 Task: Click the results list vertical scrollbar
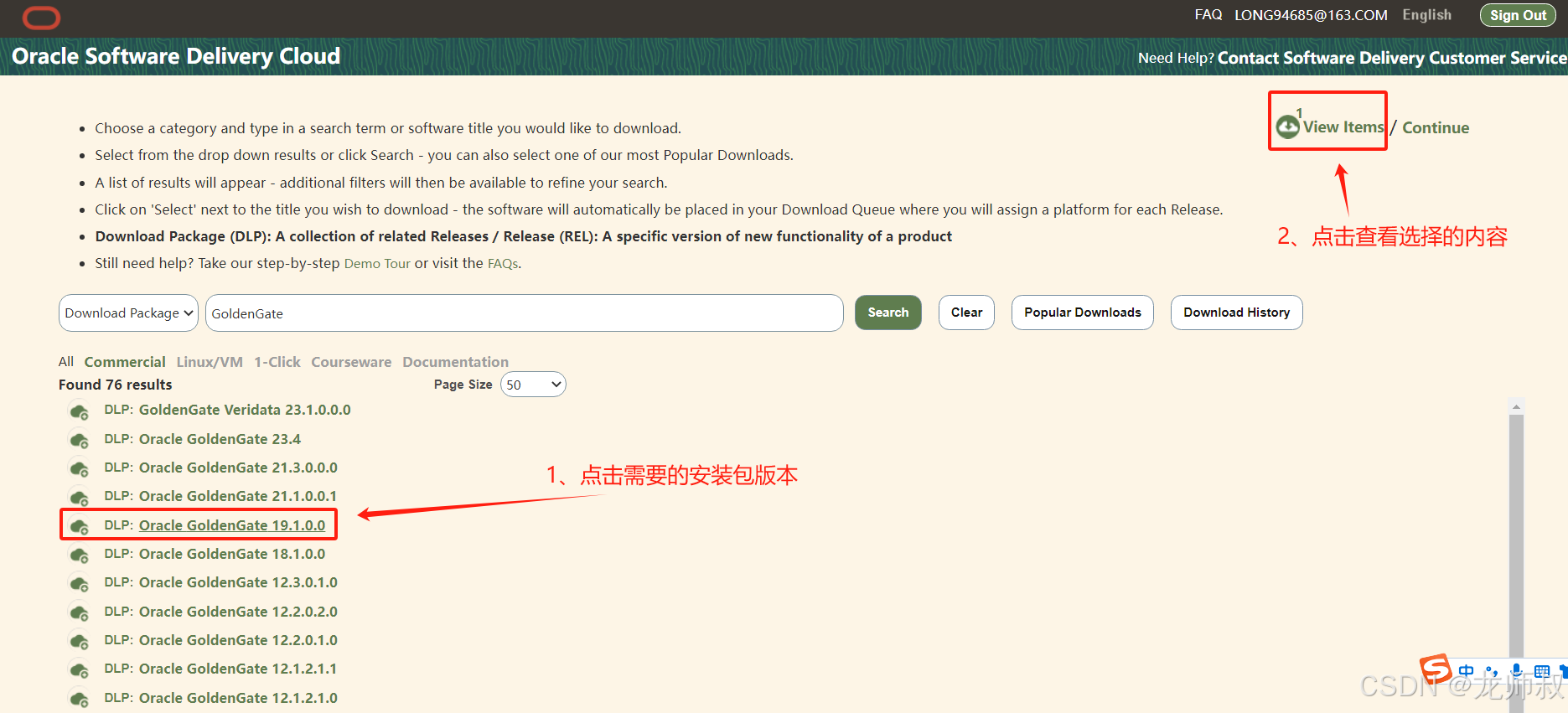point(1516,555)
